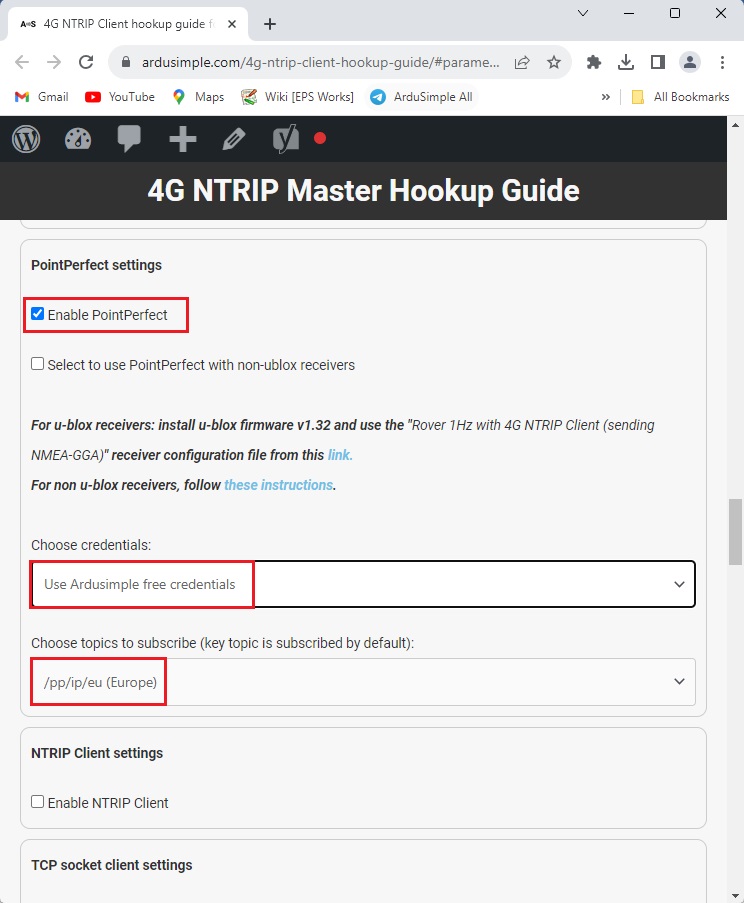The width and height of the screenshot is (744, 903).
Task: Open the Yoast SEO icon
Action: click(x=286, y=139)
